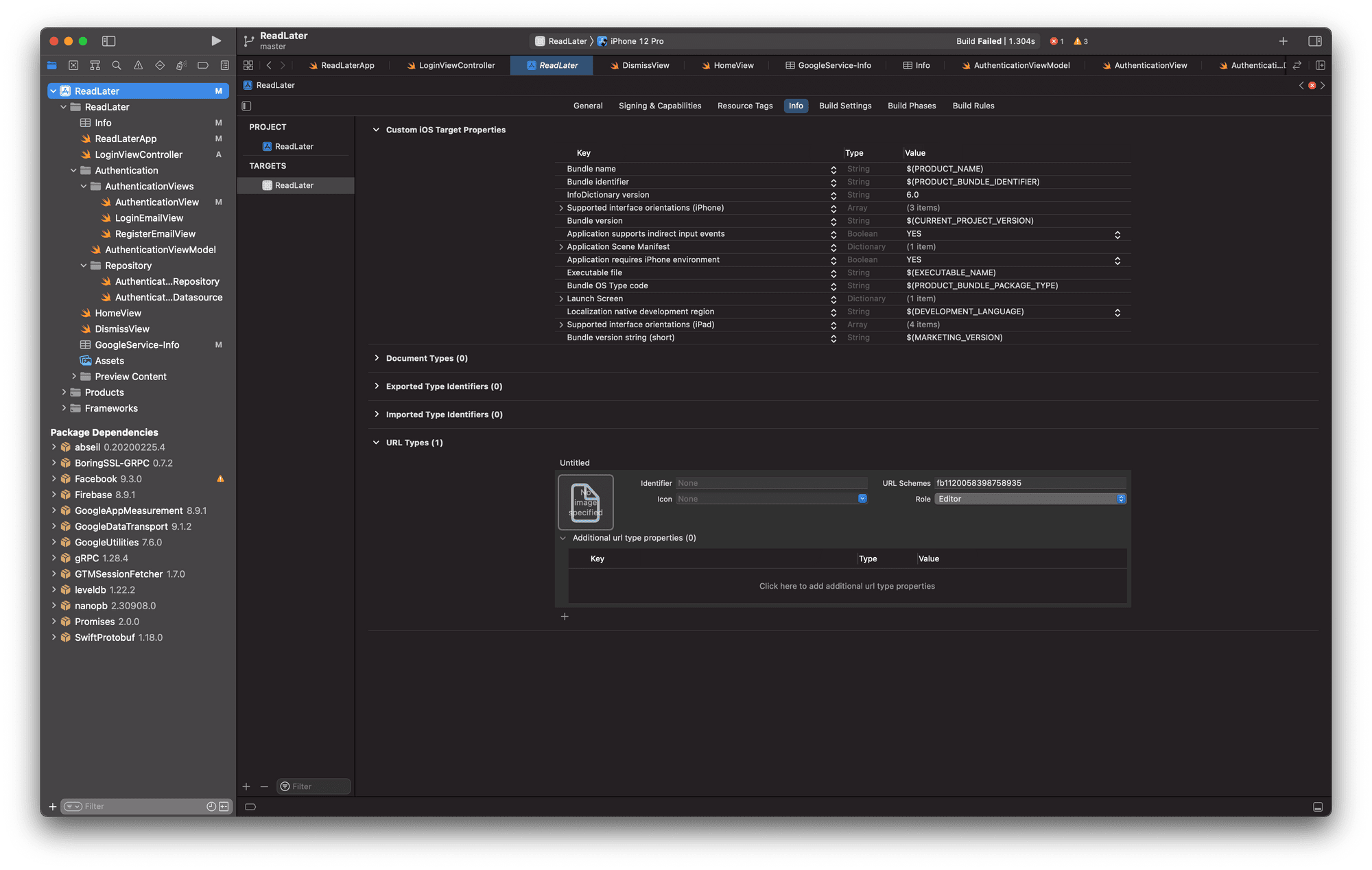Add an editor on the right
The image size is (1372, 870).
pyautogui.click(x=1320, y=65)
